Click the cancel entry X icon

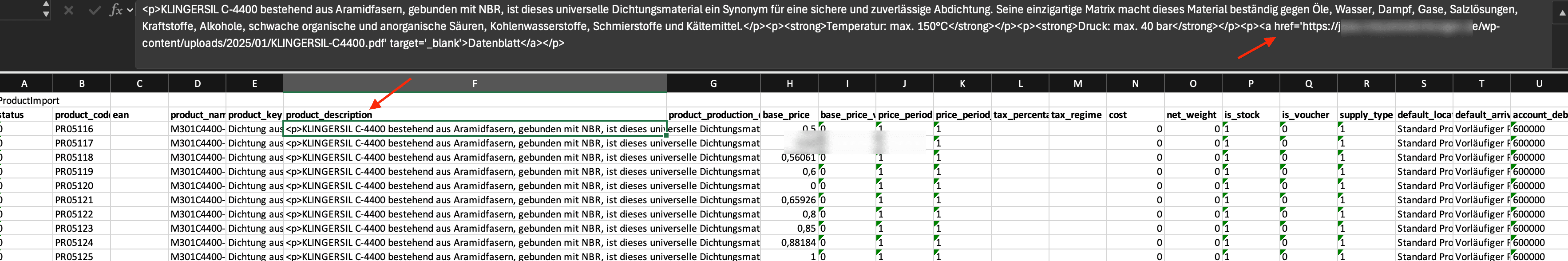pyautogui.click(x=69, y=10)
